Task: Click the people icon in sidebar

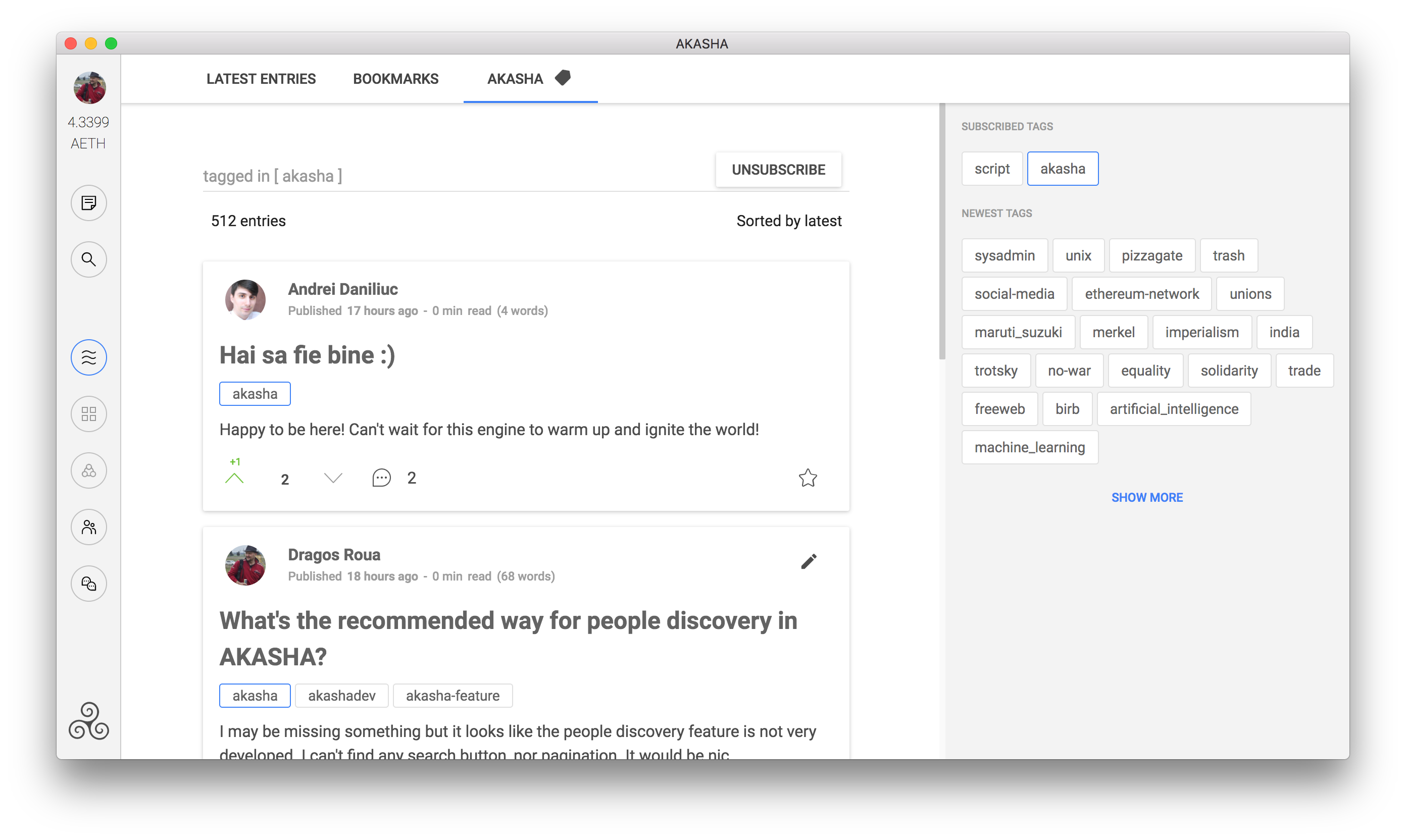Action: pyautogui.click(x=89, y=527)
